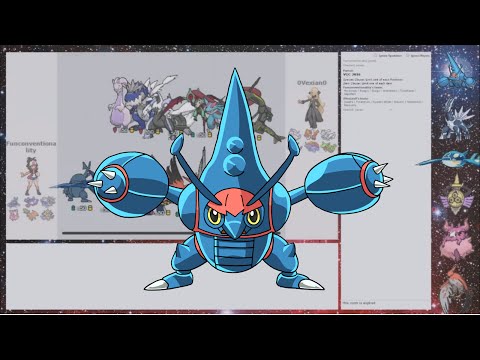Click the bold format name in battle log
This screenshot has height=360, width=480.
(352, 75)
